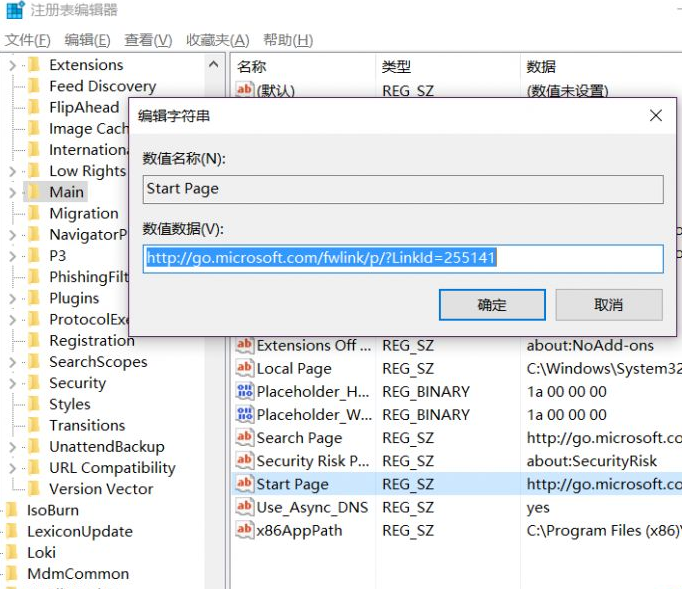Select the Image Caching folder icon

tap(34, 128)
